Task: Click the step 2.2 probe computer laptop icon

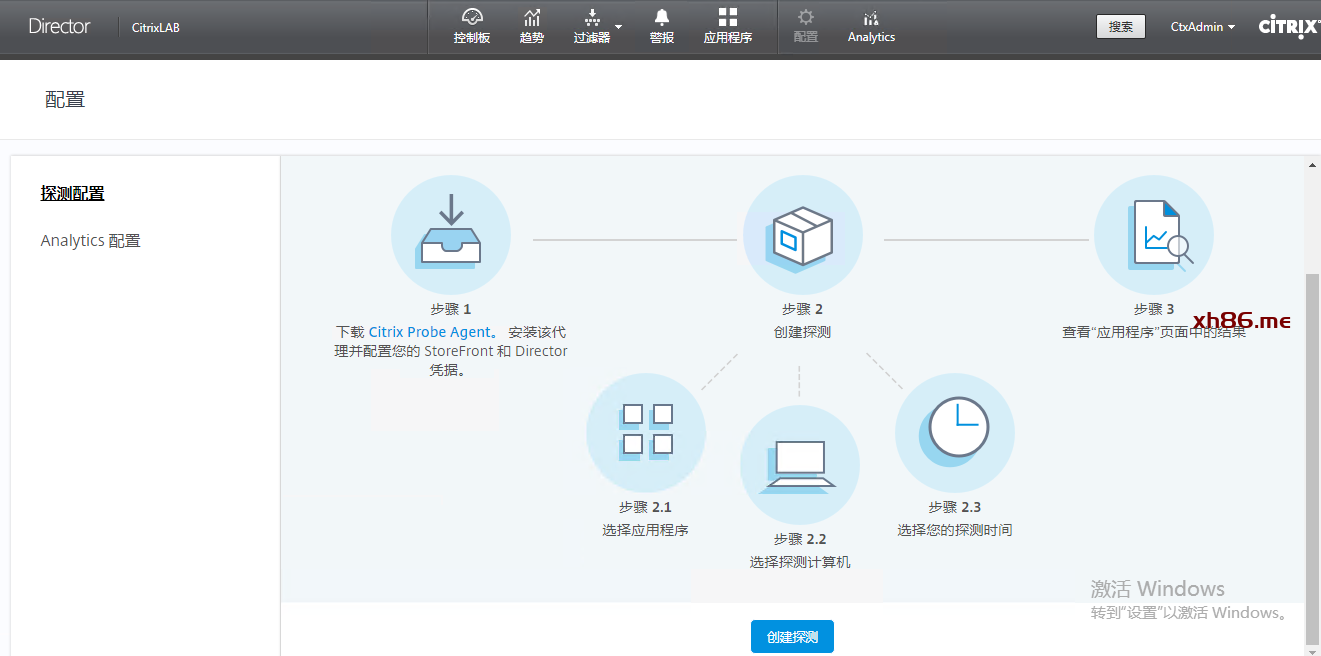Action: (x=800, y=465)
